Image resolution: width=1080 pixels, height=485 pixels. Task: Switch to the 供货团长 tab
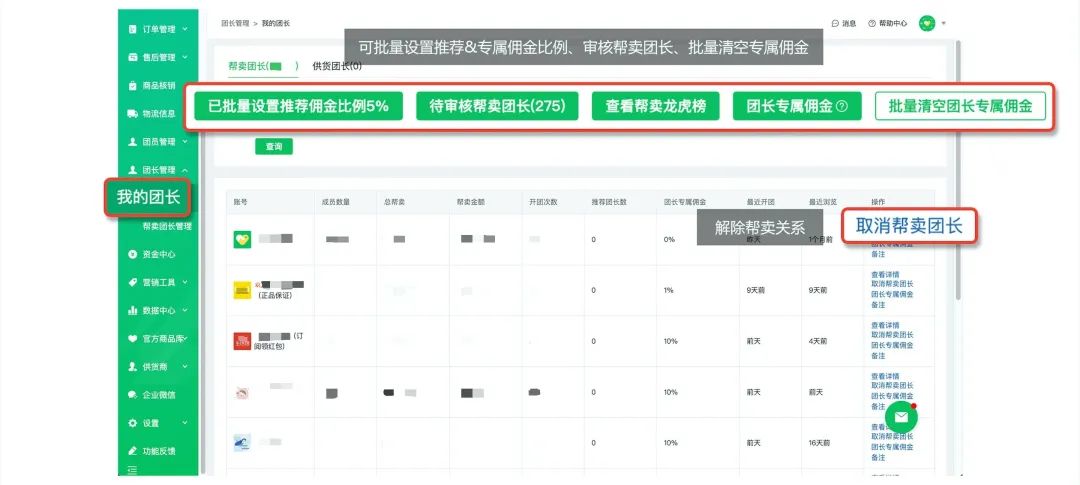point(337,66)
